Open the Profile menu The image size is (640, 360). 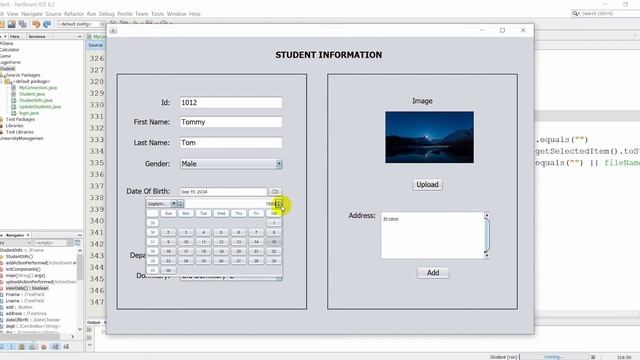tap(125, 14)
